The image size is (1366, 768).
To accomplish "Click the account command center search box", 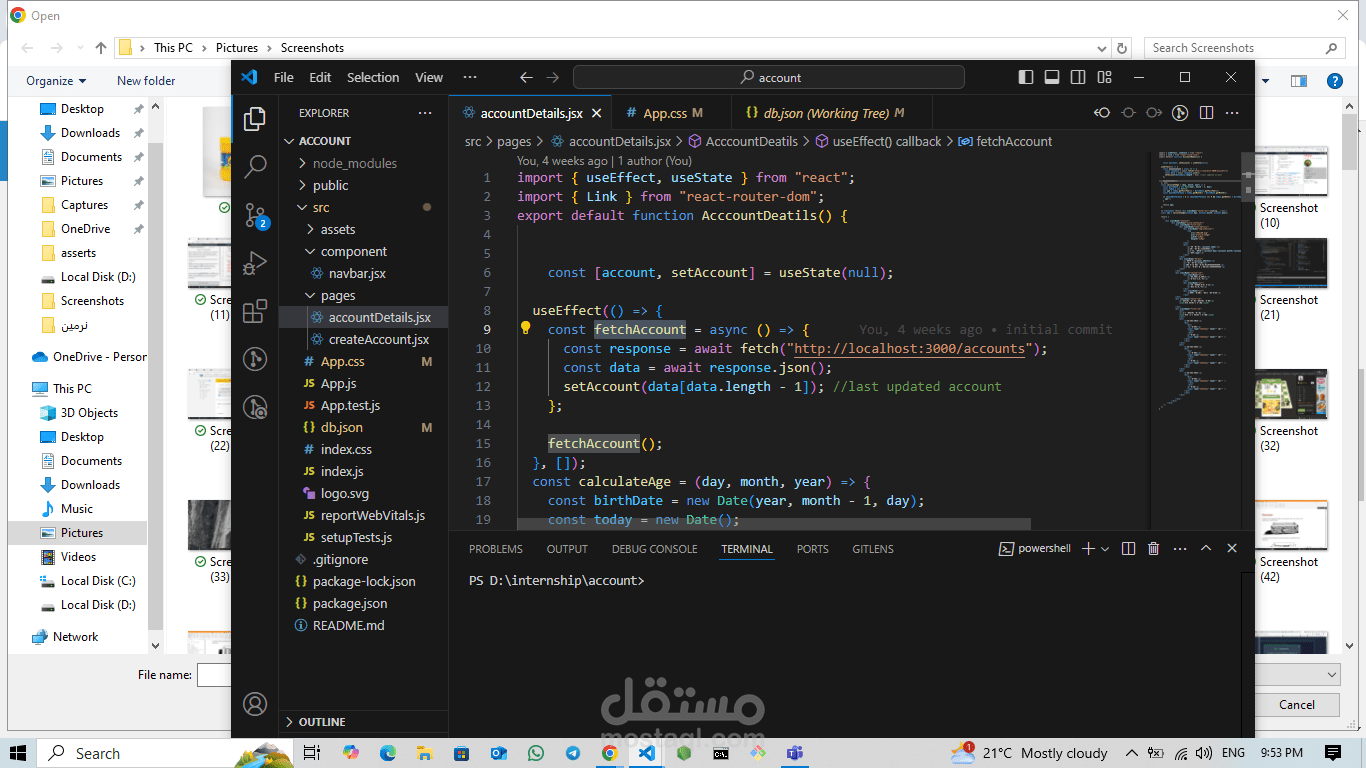I will [x=768, y=77].
